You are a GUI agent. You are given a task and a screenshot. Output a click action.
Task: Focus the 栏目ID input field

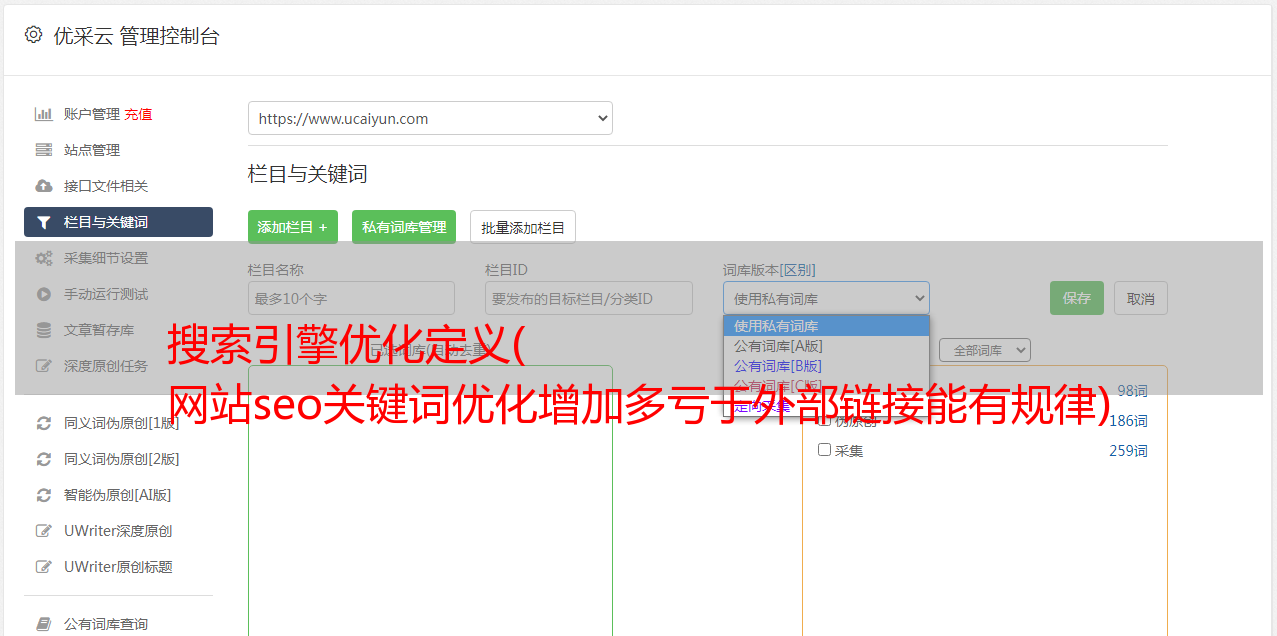(x=589, y=298)
